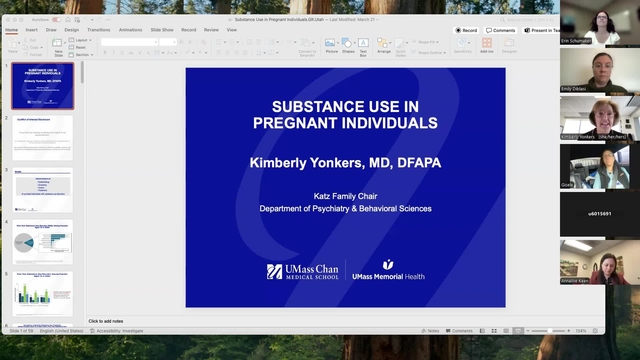Open the Draw ribbon tab
This screenshot has width=640, height=360.
pos(51,30)
